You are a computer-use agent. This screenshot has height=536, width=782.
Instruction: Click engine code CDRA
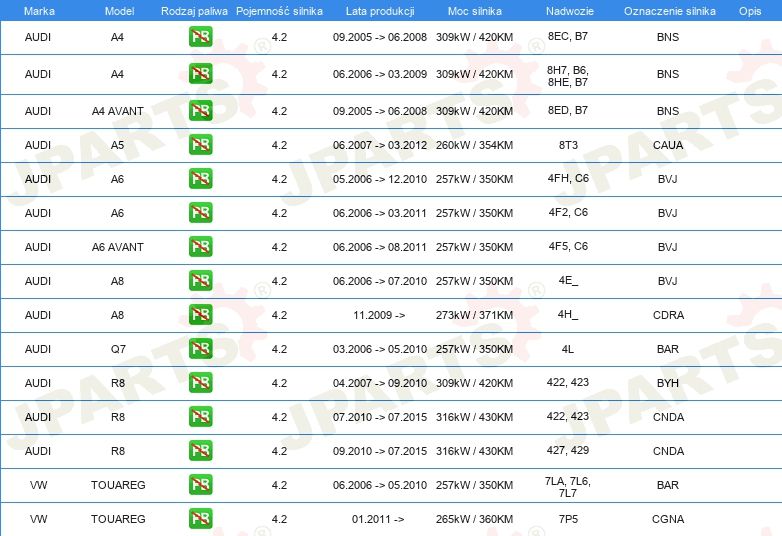tap(668, 315)
